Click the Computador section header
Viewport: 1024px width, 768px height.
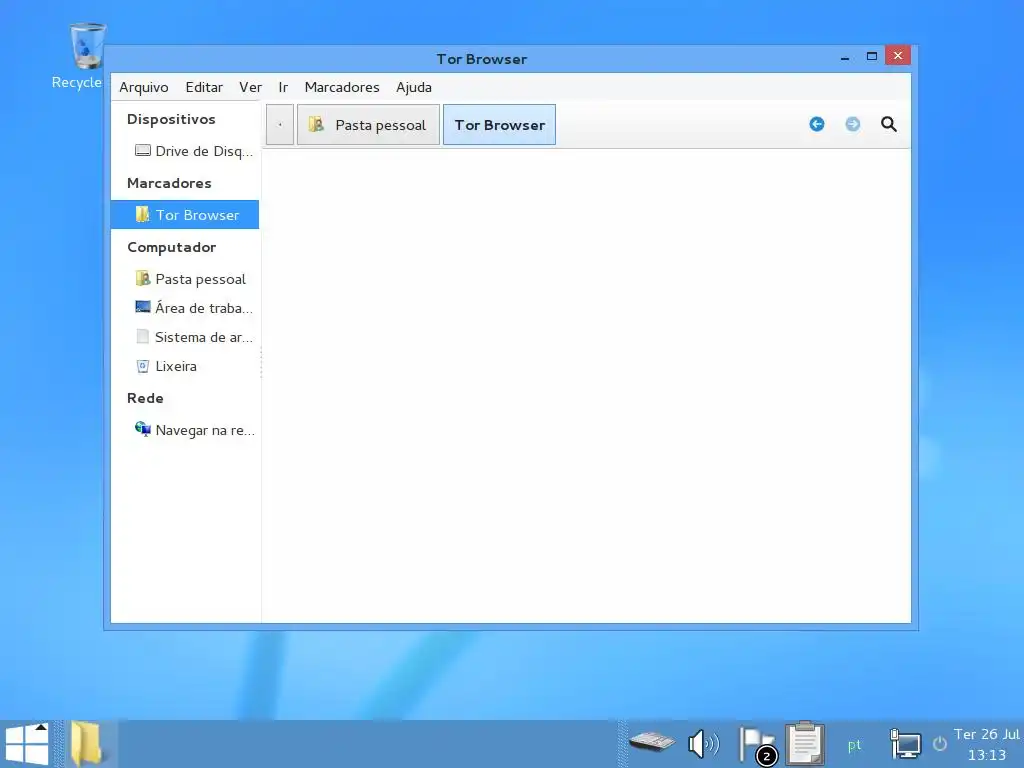pyautogui.click(x=172, y=248)
